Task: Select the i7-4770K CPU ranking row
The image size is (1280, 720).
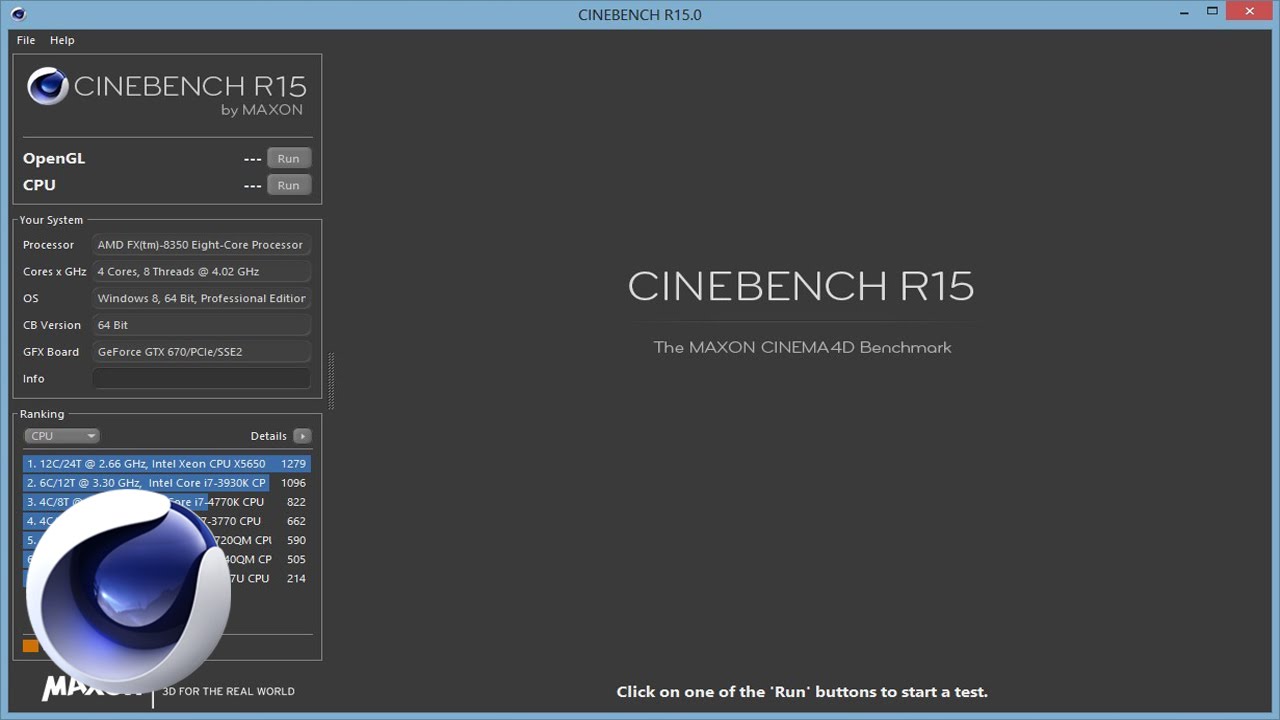Action: 167,502
